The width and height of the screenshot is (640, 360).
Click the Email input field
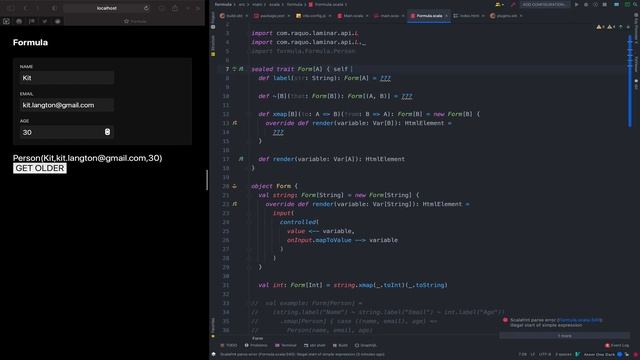pos(67,105)
